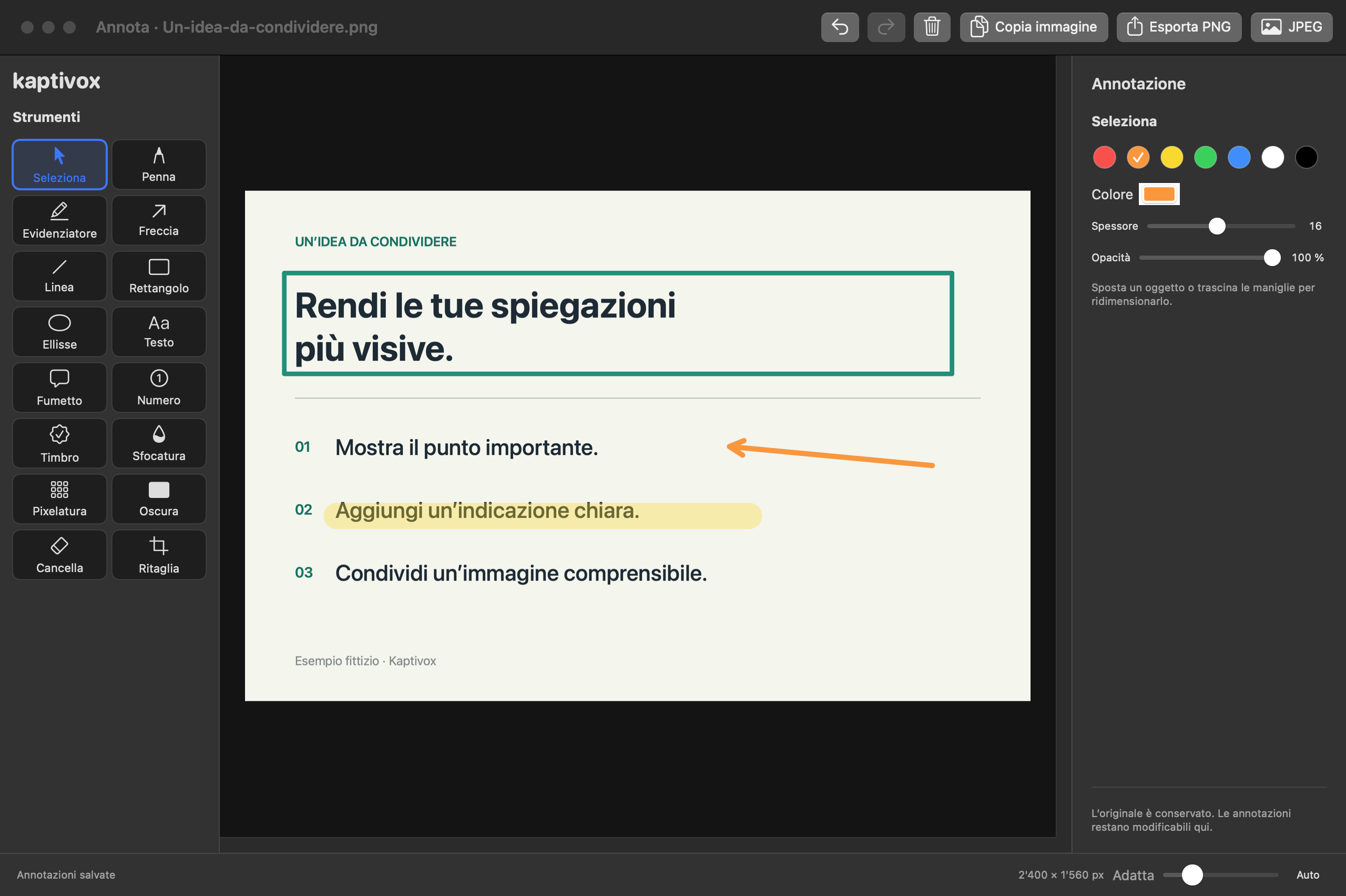This screenshot has width=1346, height=896.
Task: Select the yellow color swatch
Action: click(x=1172, y=157)
